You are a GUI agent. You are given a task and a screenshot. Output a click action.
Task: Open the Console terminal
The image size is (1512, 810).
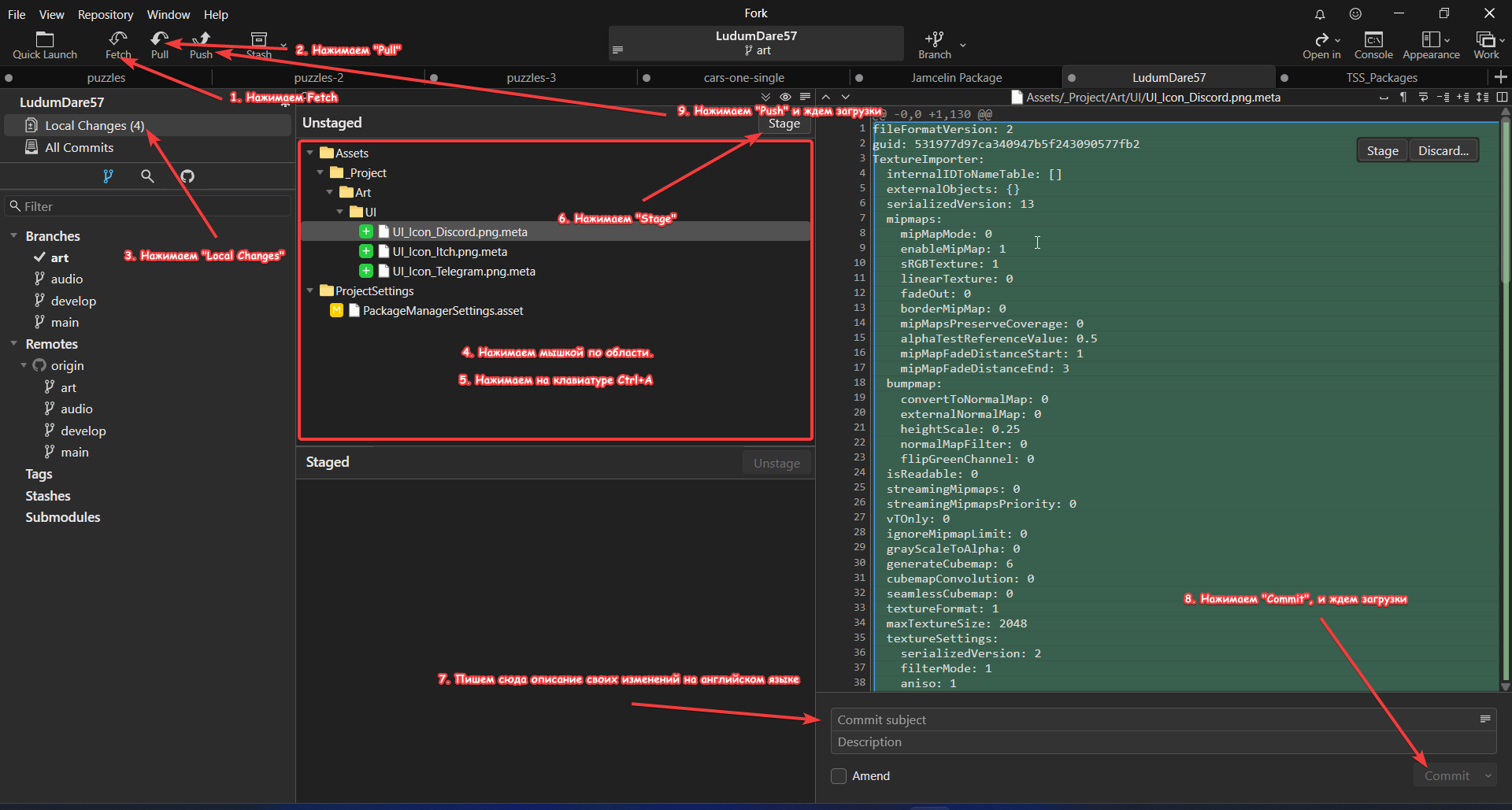1373,45
